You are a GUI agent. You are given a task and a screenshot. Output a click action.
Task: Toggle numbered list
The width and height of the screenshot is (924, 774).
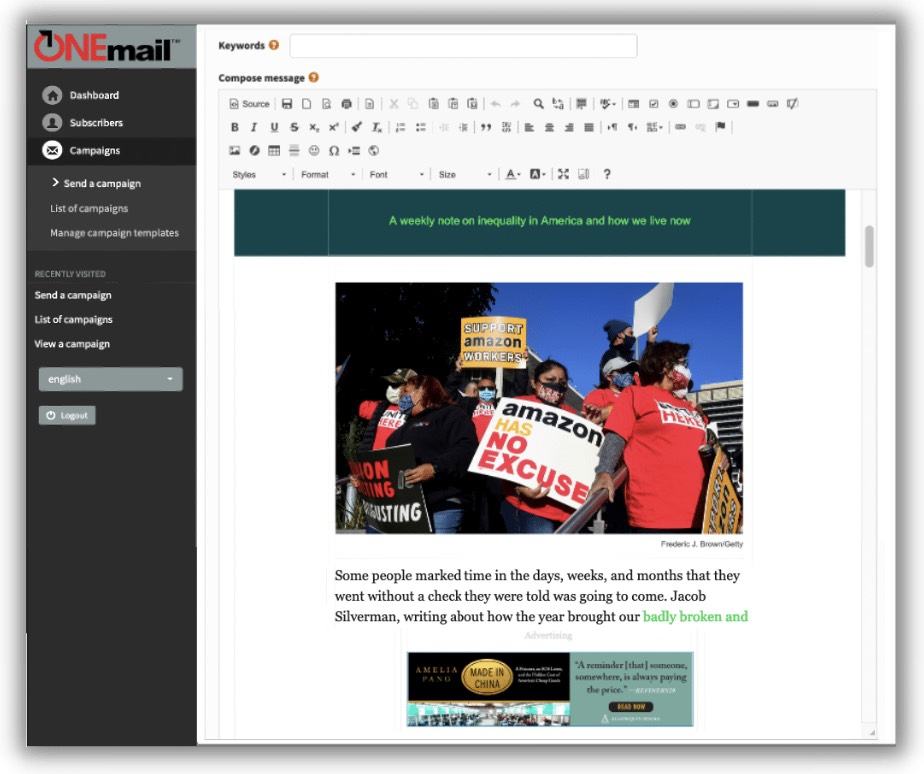click(400, 127)
